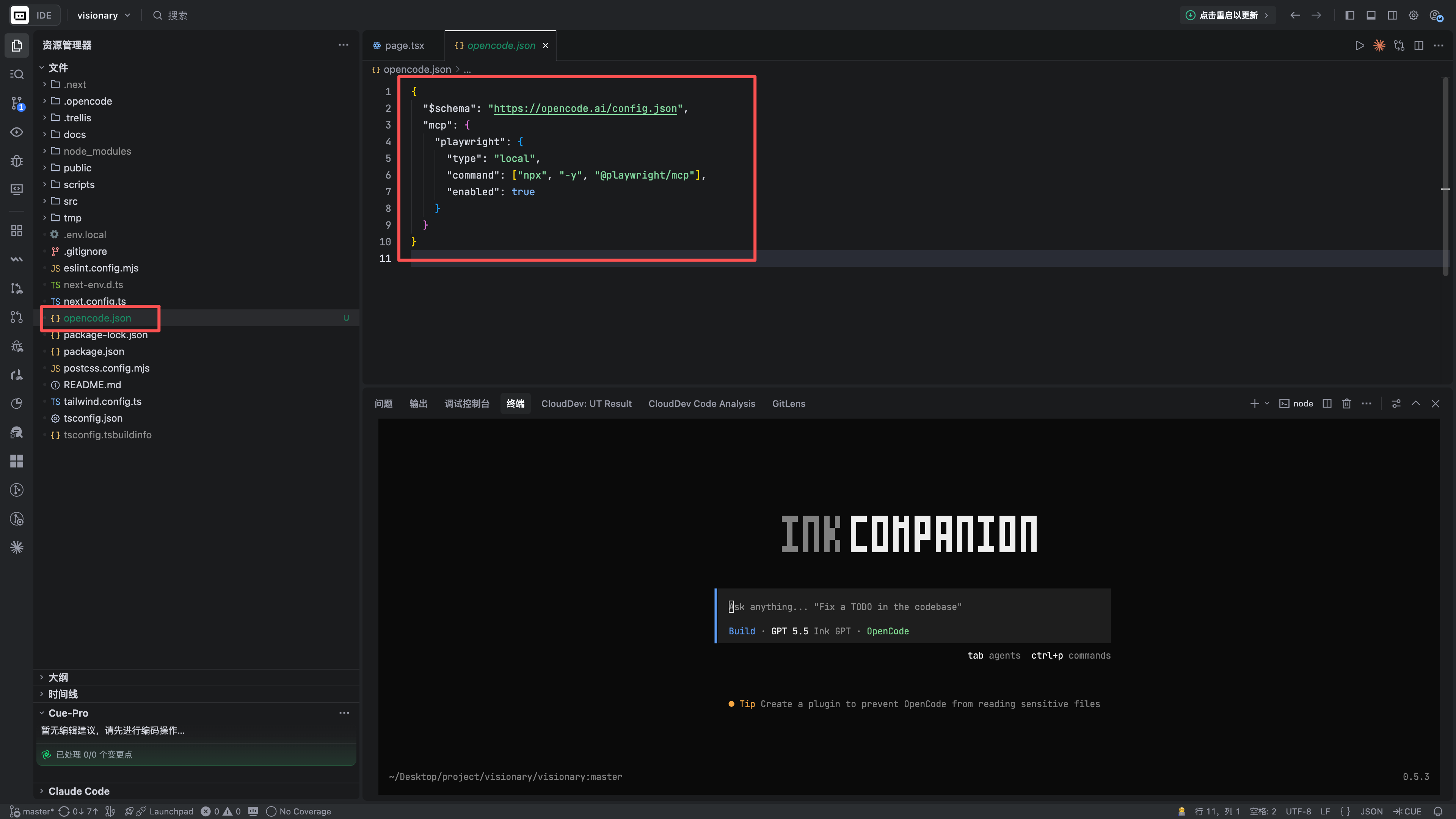The height and width of the screenshot is (819, 1456).
Task: Switch to CloudDev: UT Result tab
Action: coord(586,403)
